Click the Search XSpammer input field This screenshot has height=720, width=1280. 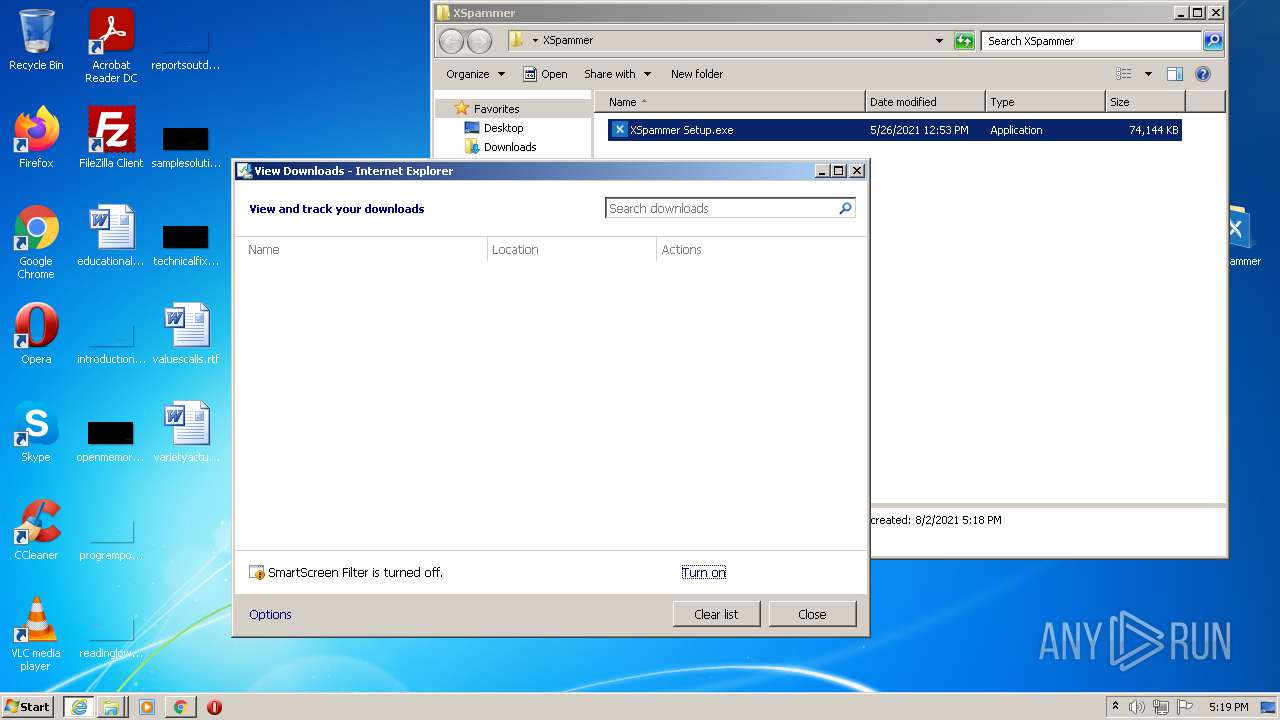(x=1091, y=41)
